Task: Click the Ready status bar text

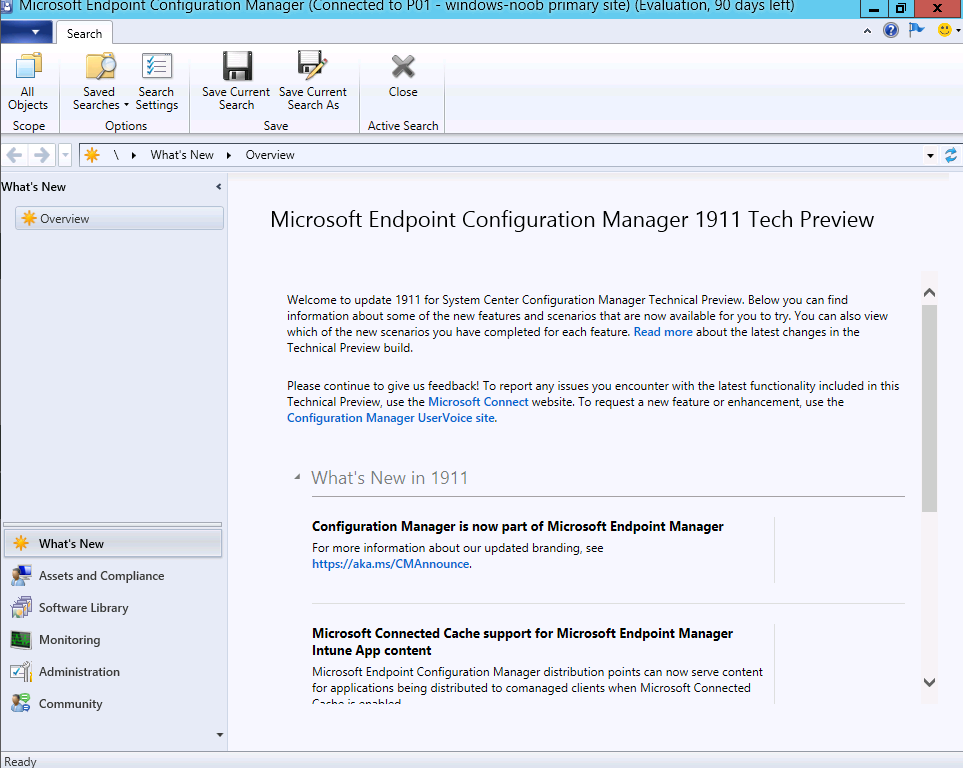Action: coord(20,761)
